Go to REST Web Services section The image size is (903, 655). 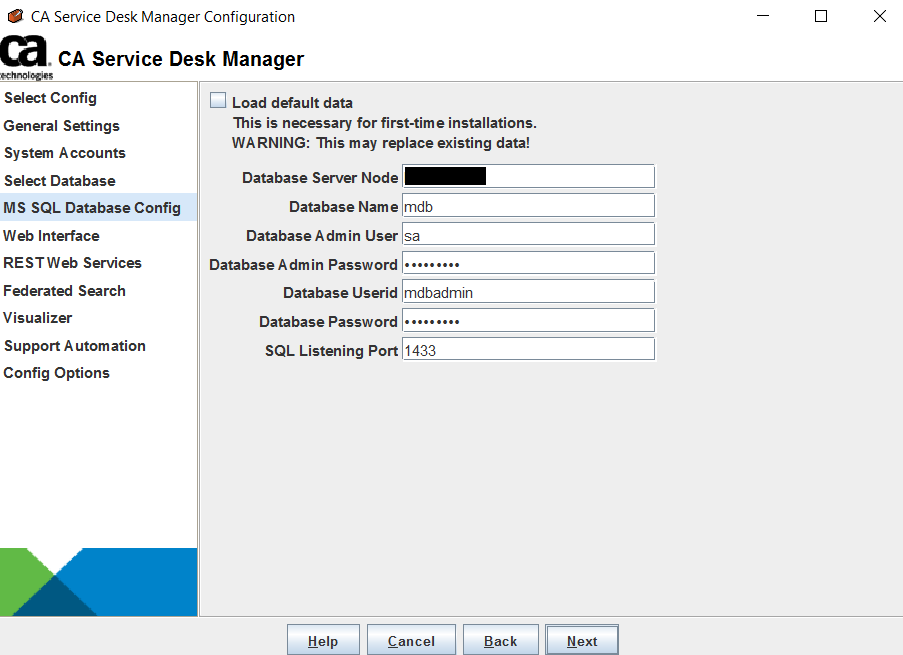click(x=73, y=263)
